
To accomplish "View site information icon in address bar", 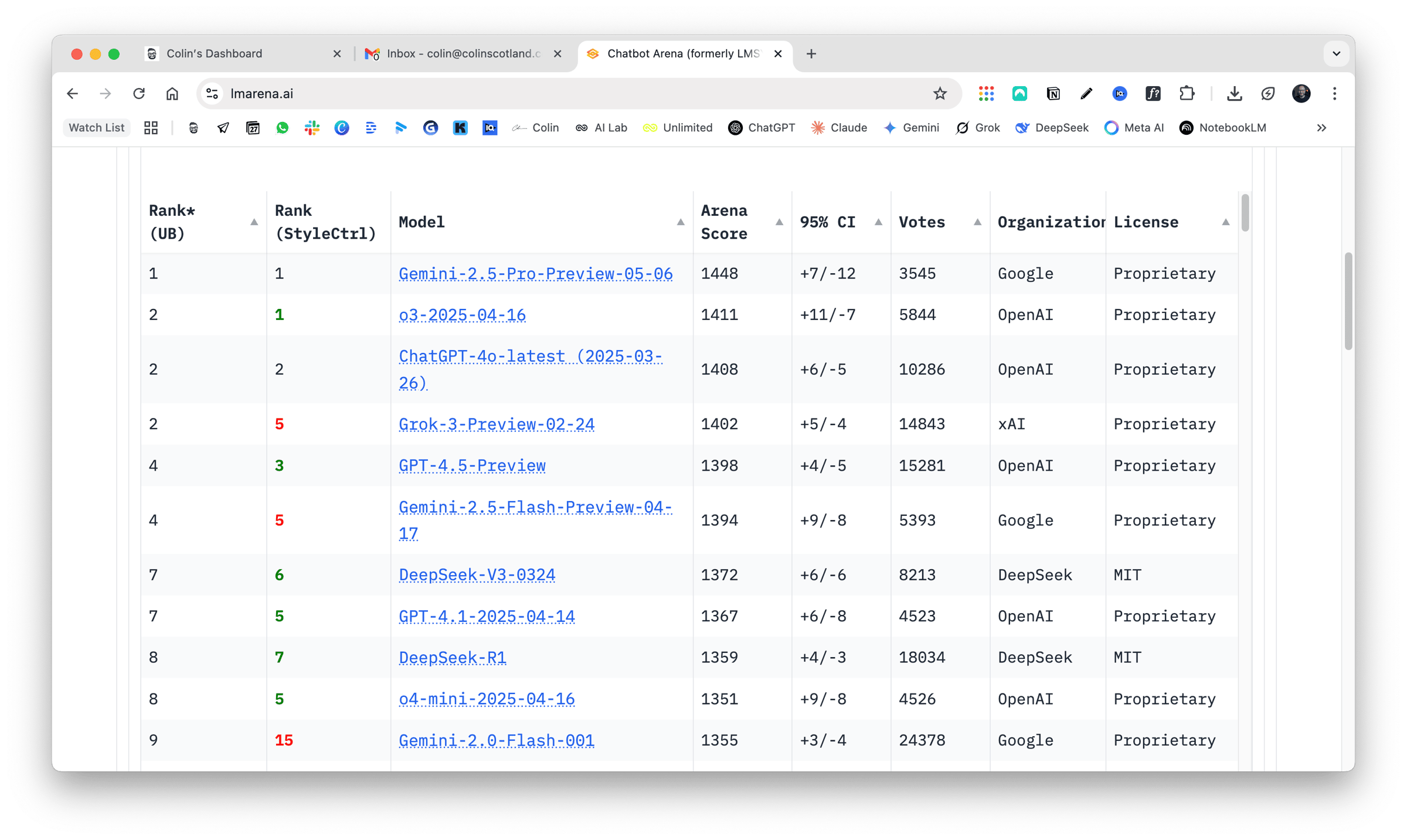I will tap(213, 94).
